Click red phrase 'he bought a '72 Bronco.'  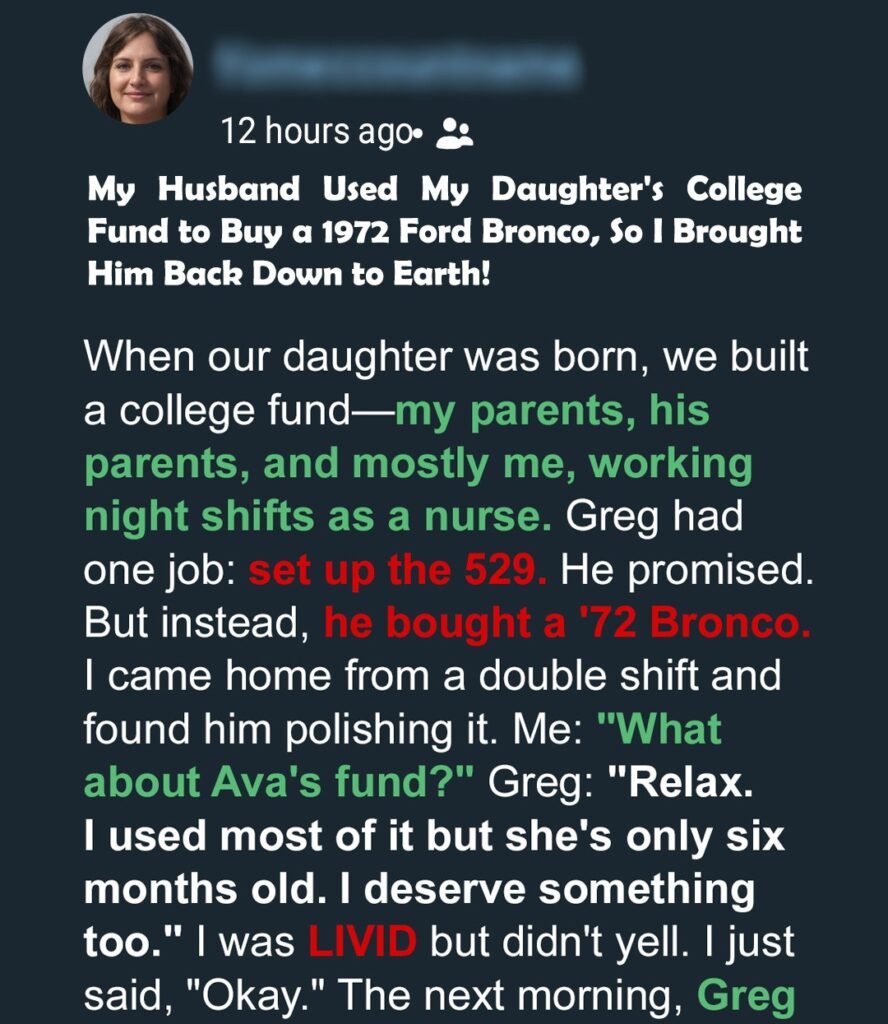(x=567, y=622)
